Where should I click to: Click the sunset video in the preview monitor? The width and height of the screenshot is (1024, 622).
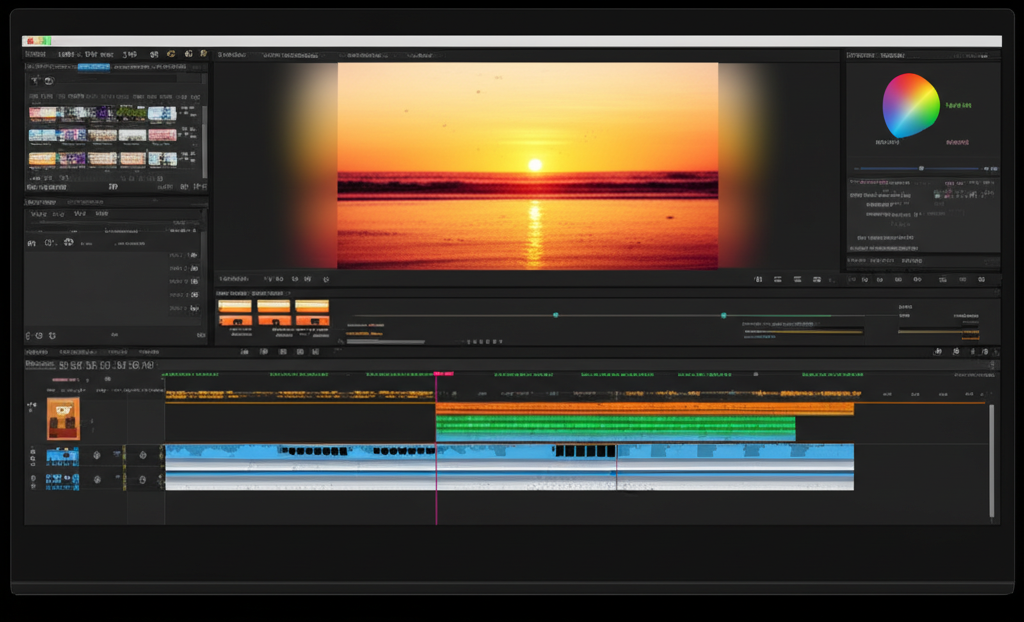point(527,165)
